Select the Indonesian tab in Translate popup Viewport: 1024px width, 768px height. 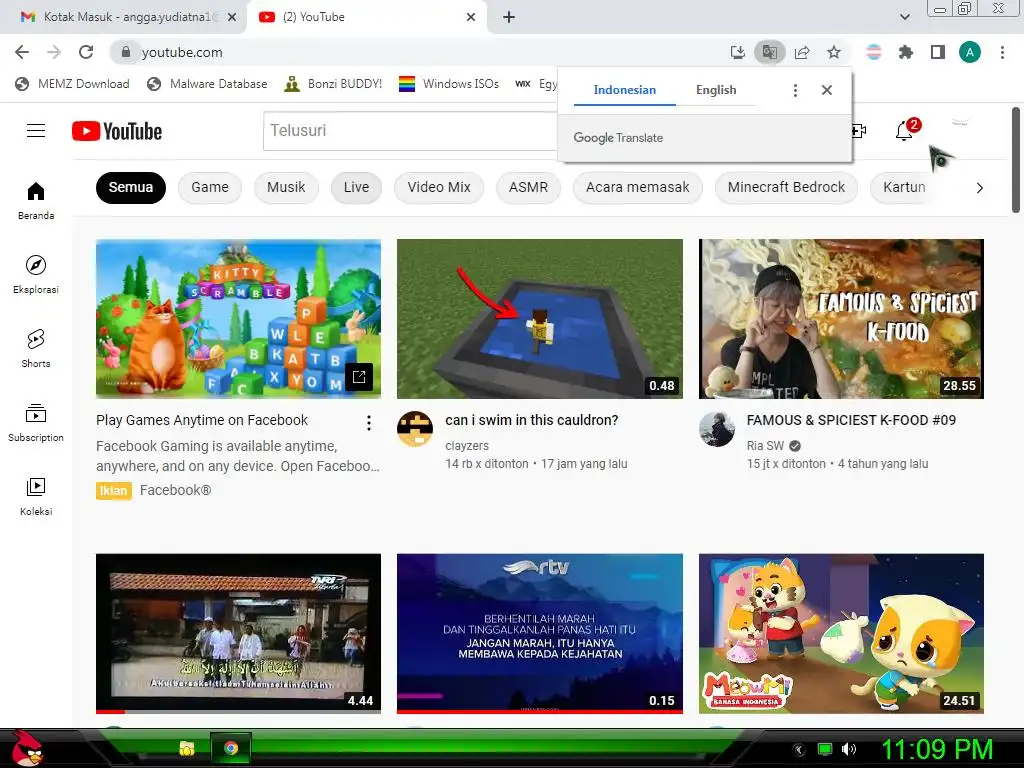624,90
